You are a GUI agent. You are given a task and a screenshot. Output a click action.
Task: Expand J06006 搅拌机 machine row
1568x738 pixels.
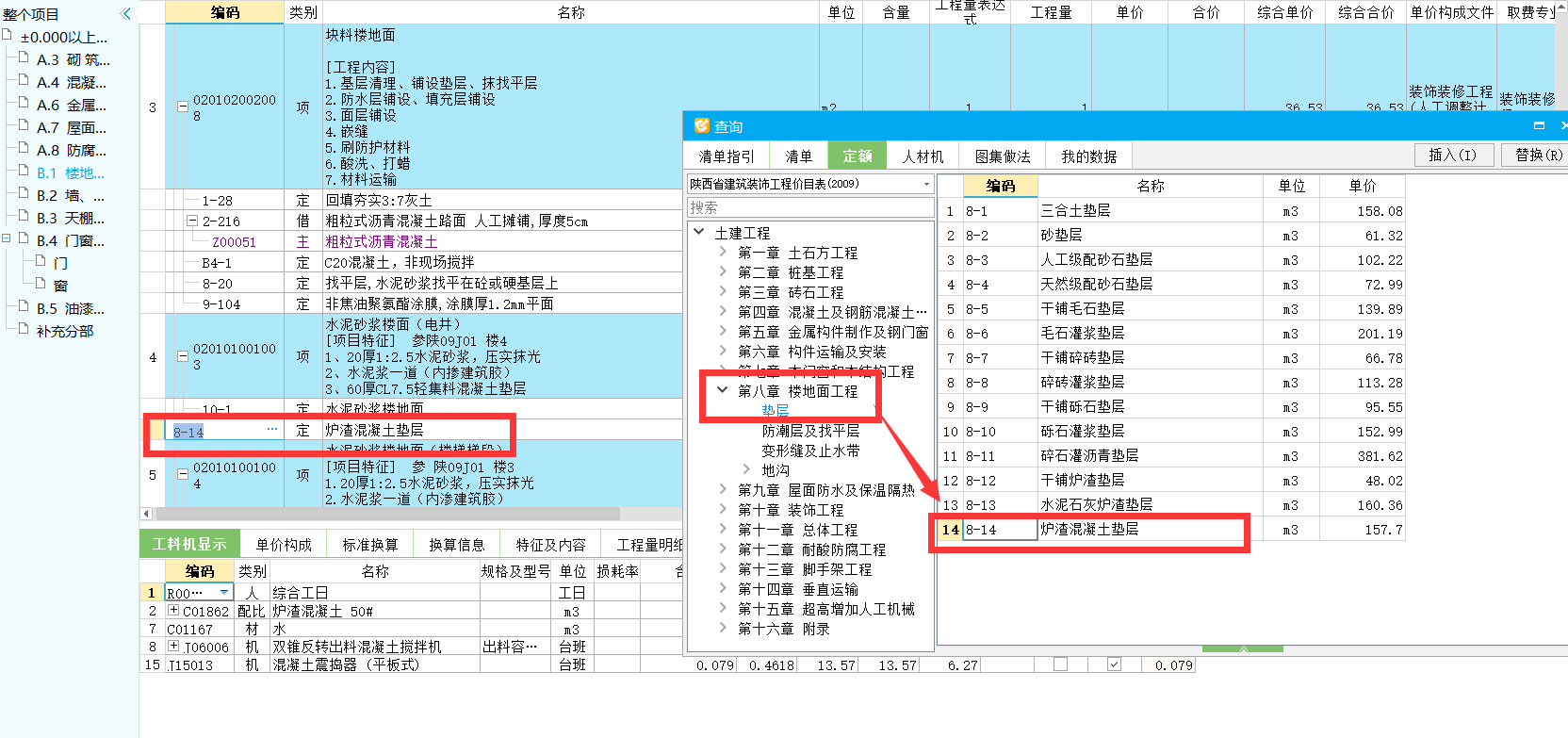click(x=173, y=647)
